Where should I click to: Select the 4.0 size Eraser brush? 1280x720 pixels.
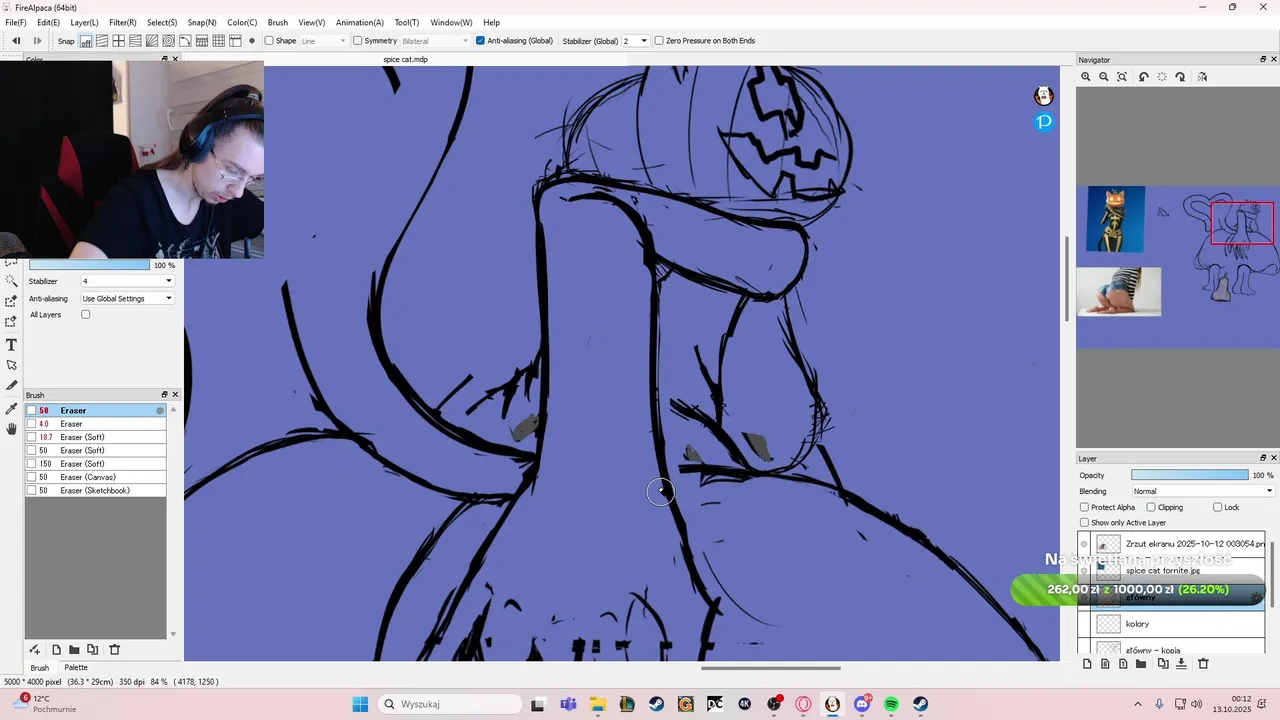pos(96,424)
